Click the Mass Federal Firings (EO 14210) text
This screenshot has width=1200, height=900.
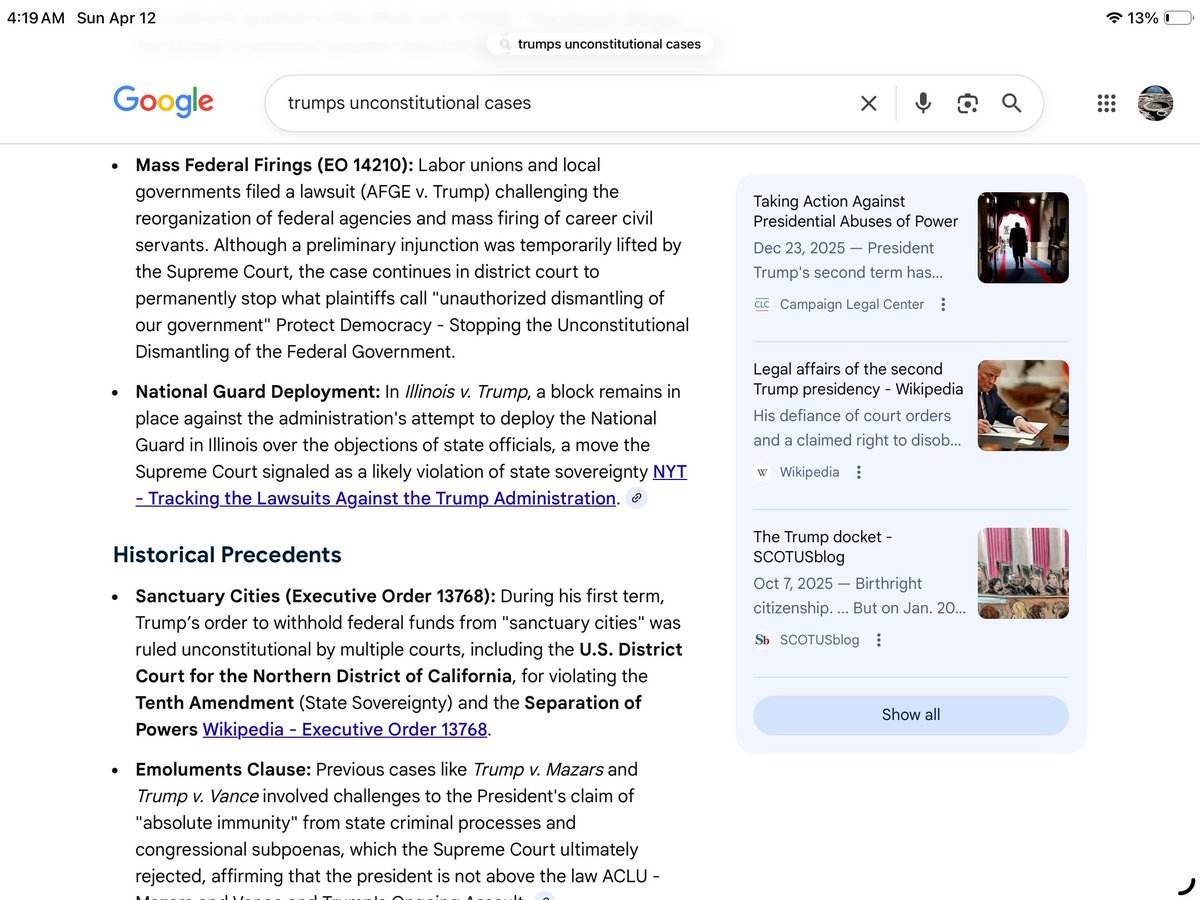tap(274, 165)
